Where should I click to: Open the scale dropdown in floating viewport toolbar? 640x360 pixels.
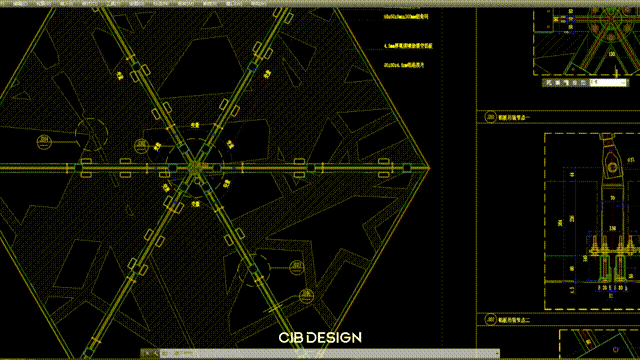pyautogui.click(x=623, y=83)
